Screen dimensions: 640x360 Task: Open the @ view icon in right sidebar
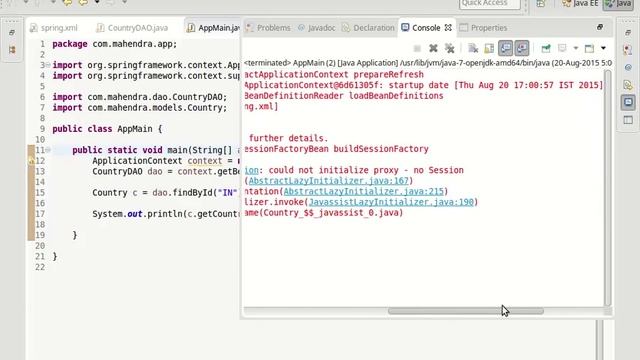pyautogui.click(x=628, y=67)
